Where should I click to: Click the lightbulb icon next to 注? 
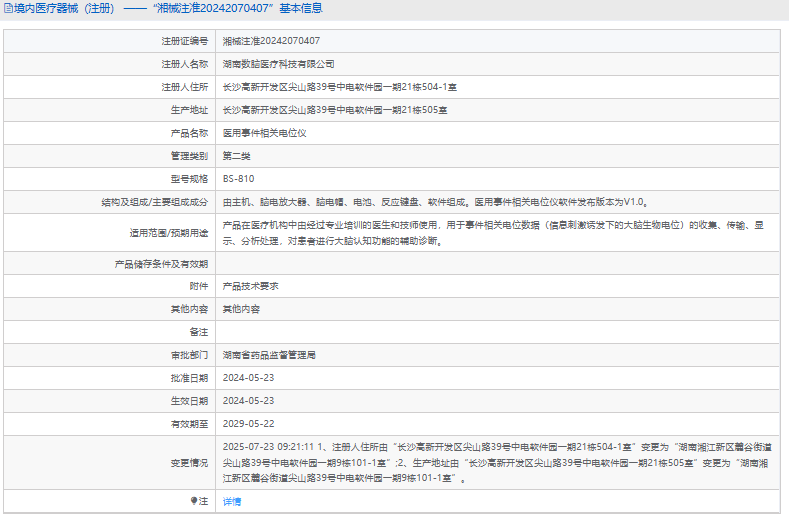194,500
